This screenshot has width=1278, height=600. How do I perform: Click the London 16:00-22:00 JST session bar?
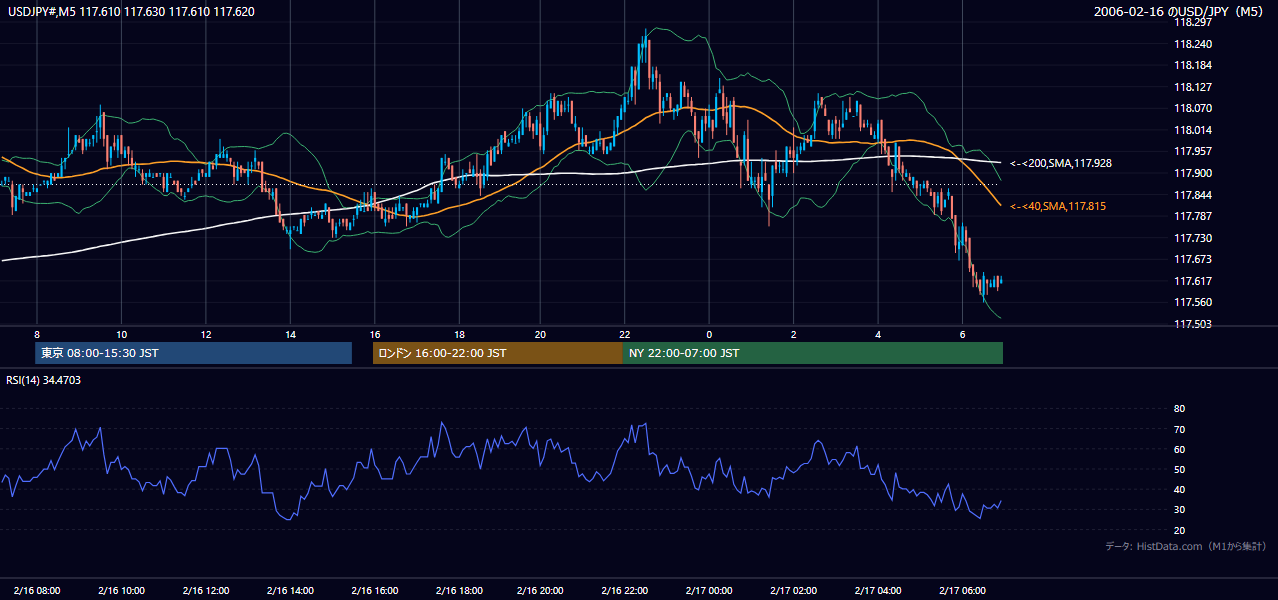pos(498,353)
